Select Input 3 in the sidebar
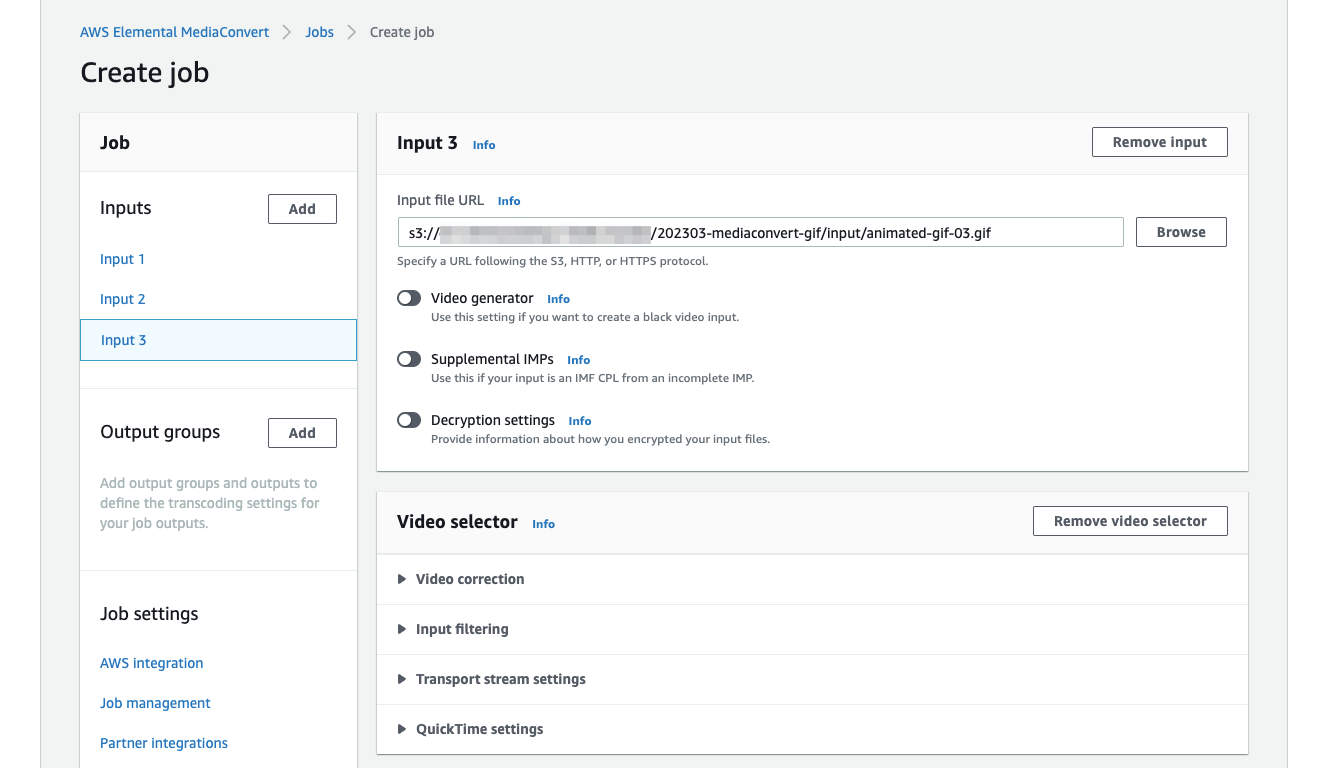The image size is (1328, 768). tap(218, 340)
